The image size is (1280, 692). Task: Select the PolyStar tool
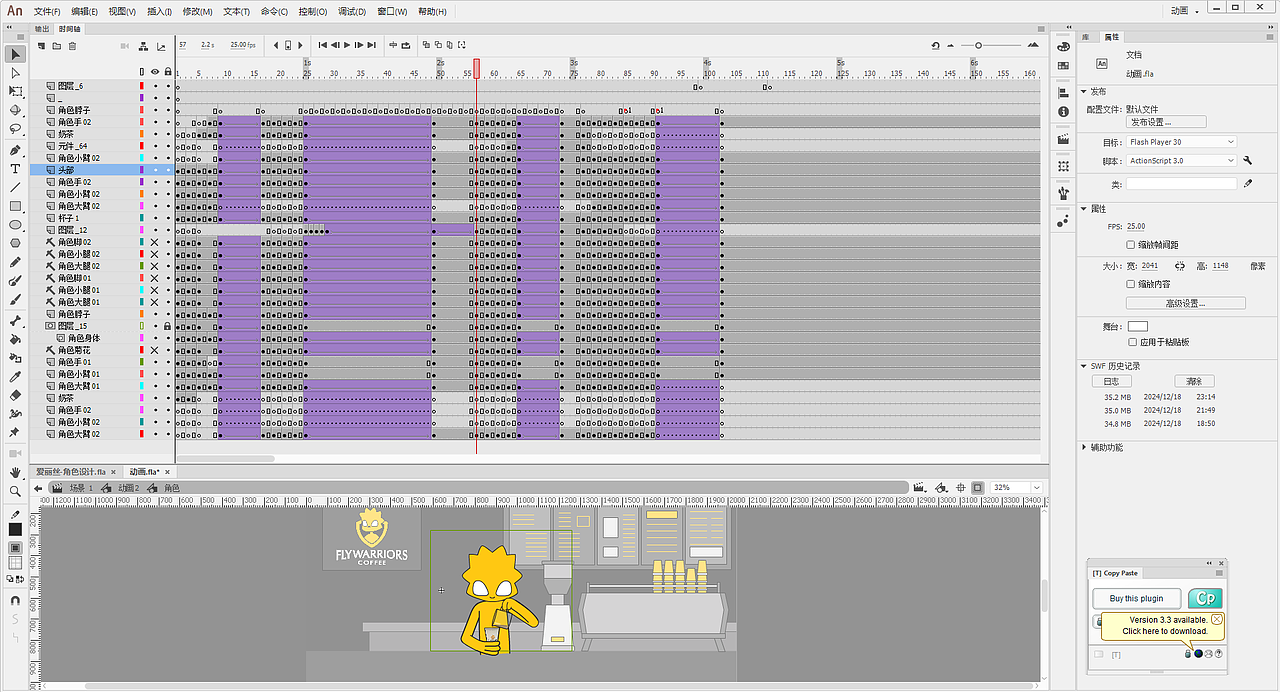click(x=15, y=243)
